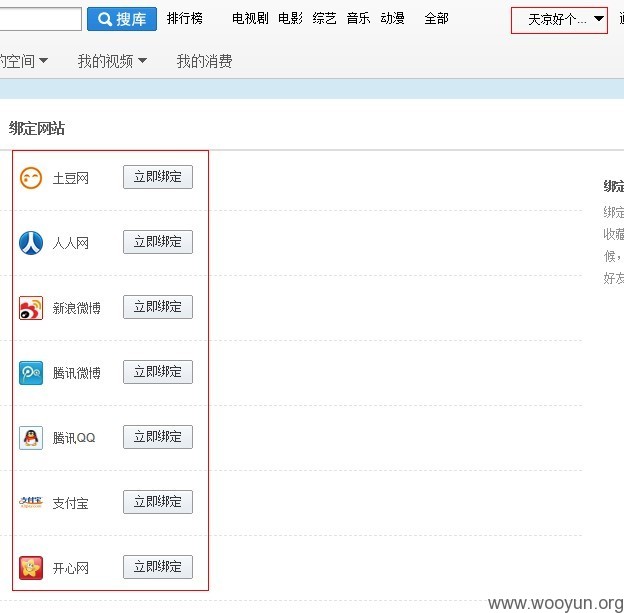This screenshot has width=624, height=613.
Task: Go to the 音乐 channel
Action: tap(358, 18)
